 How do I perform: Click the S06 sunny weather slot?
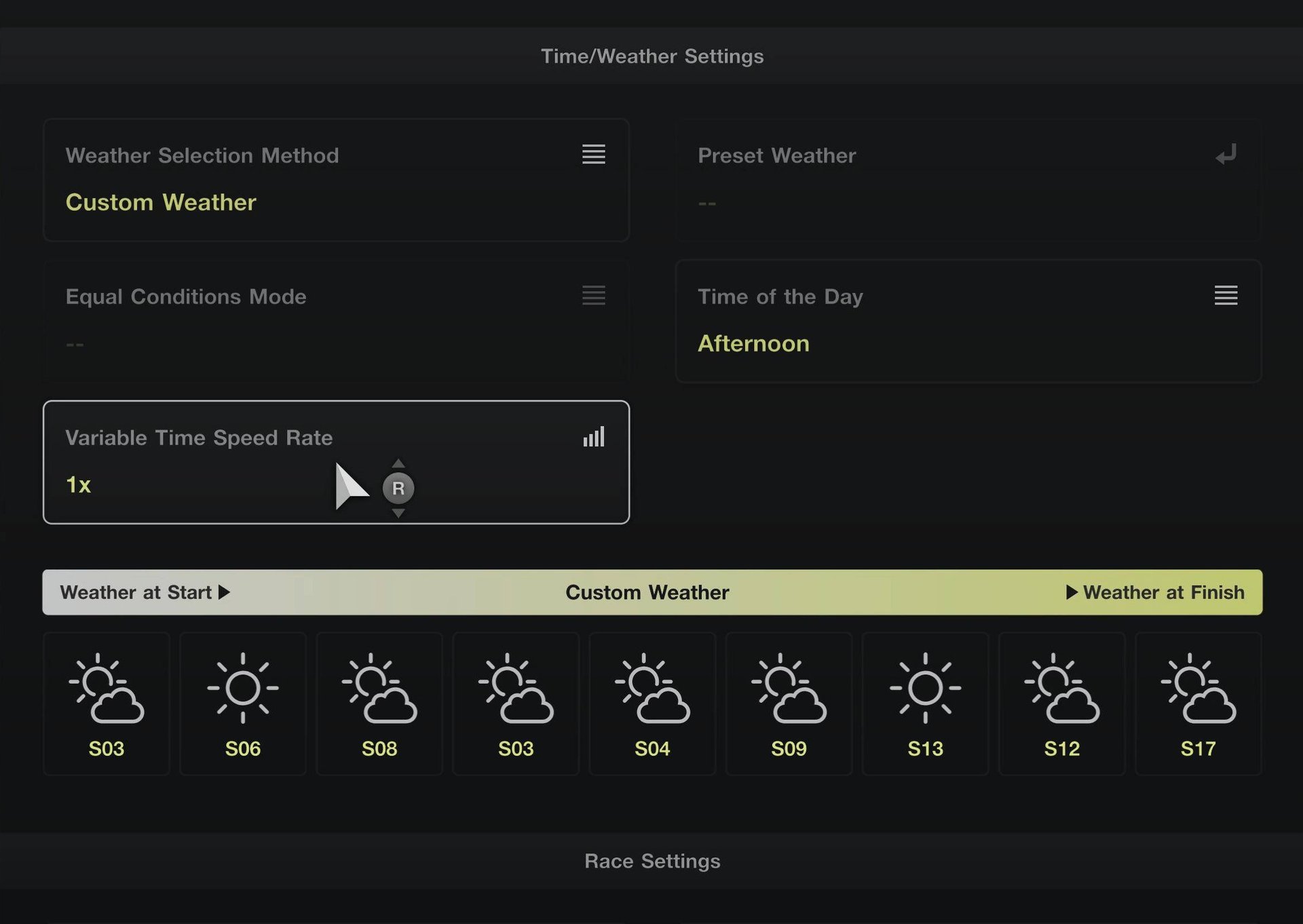click(x=242, y=704)
